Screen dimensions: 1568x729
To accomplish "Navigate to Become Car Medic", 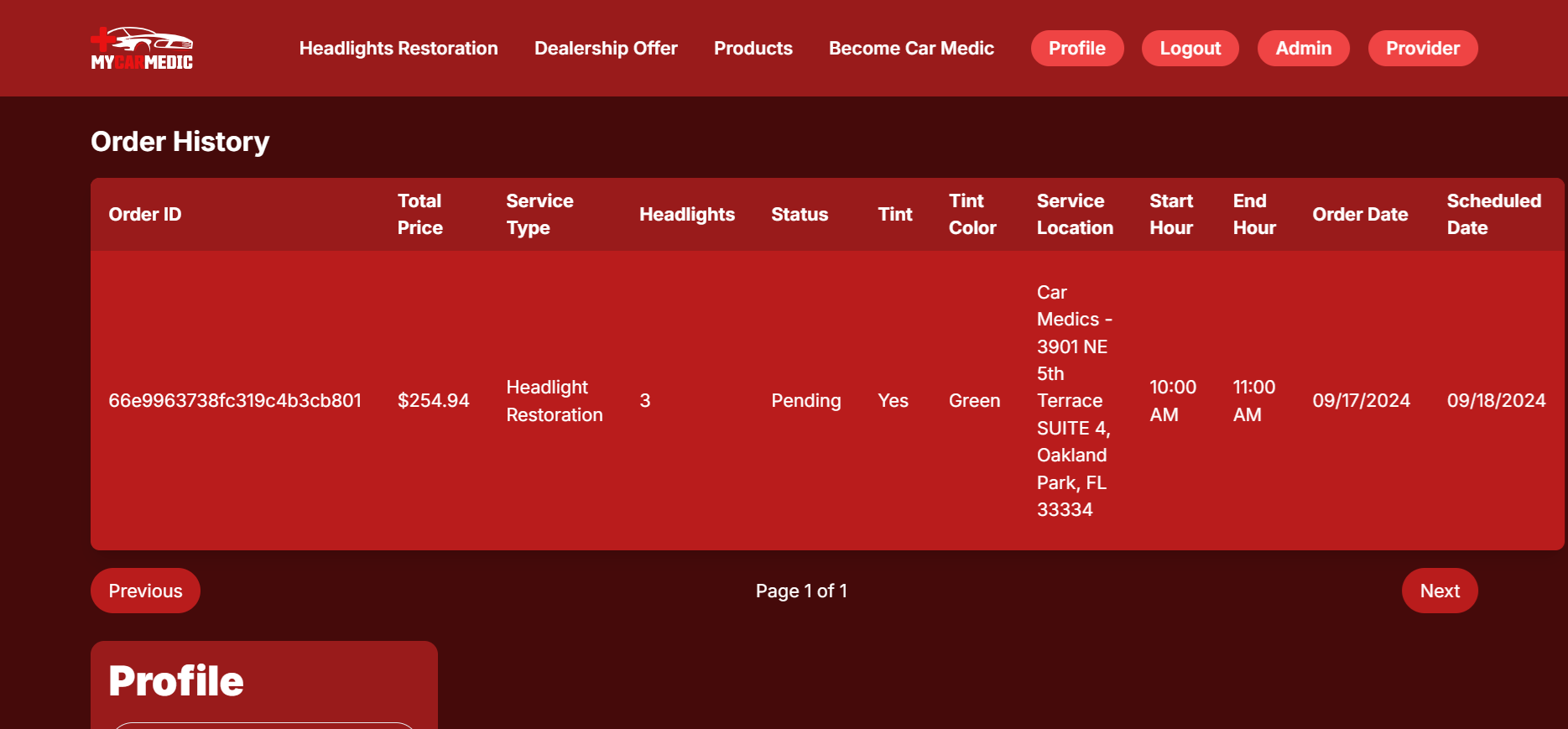I will pos(911,49).
